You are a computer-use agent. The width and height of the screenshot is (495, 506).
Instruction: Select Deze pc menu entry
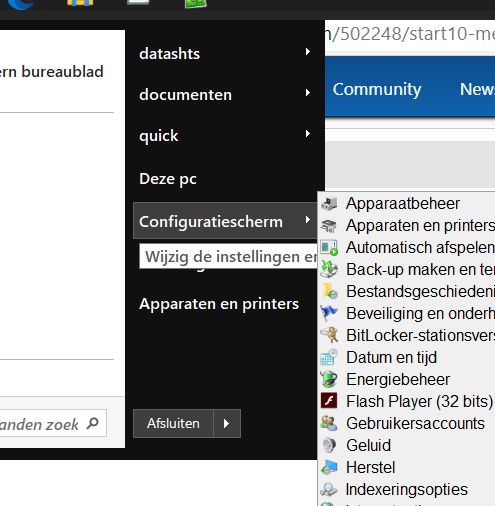[168, 179]
